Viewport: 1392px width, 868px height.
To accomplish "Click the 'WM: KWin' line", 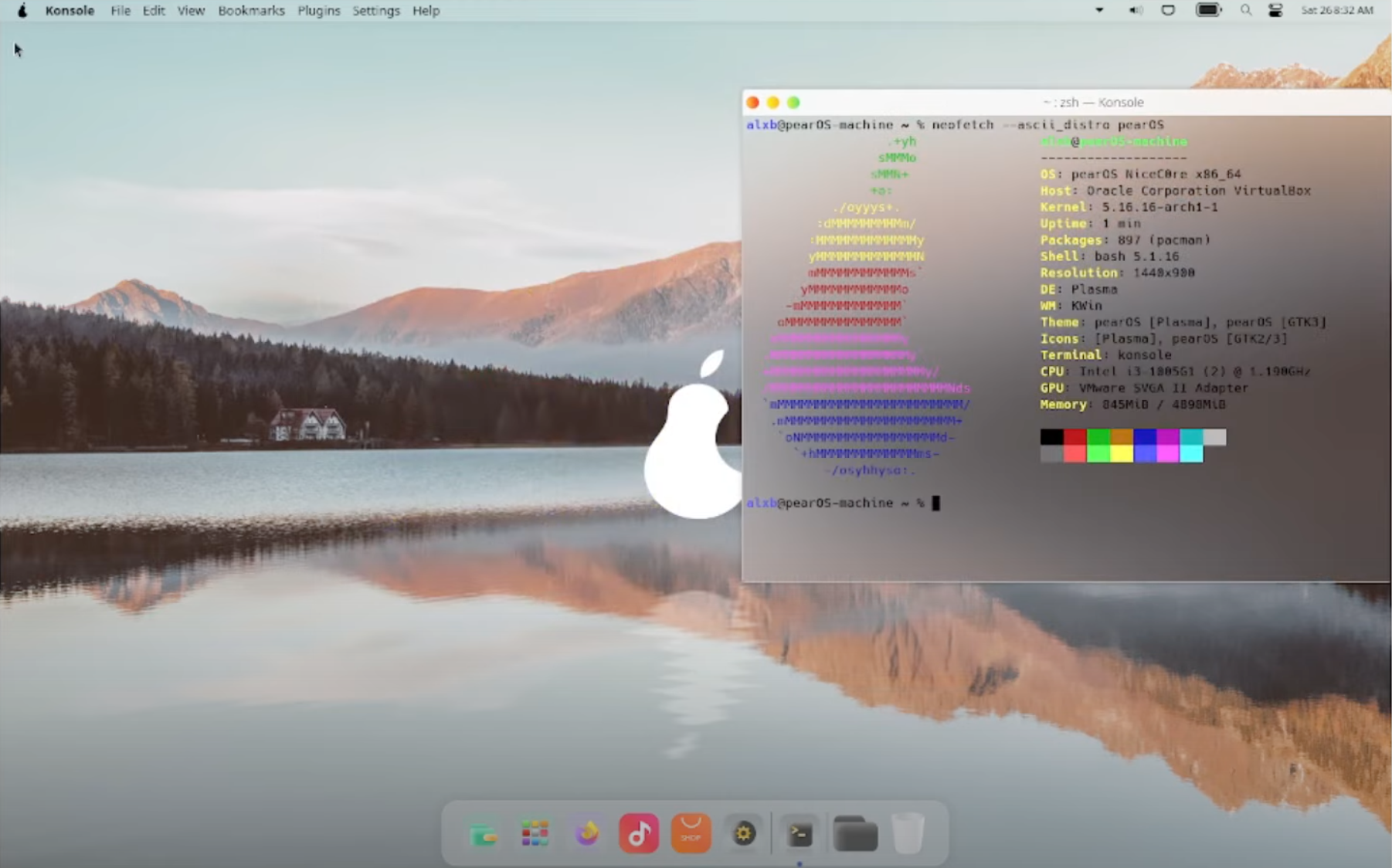I will pos(1071,305).
